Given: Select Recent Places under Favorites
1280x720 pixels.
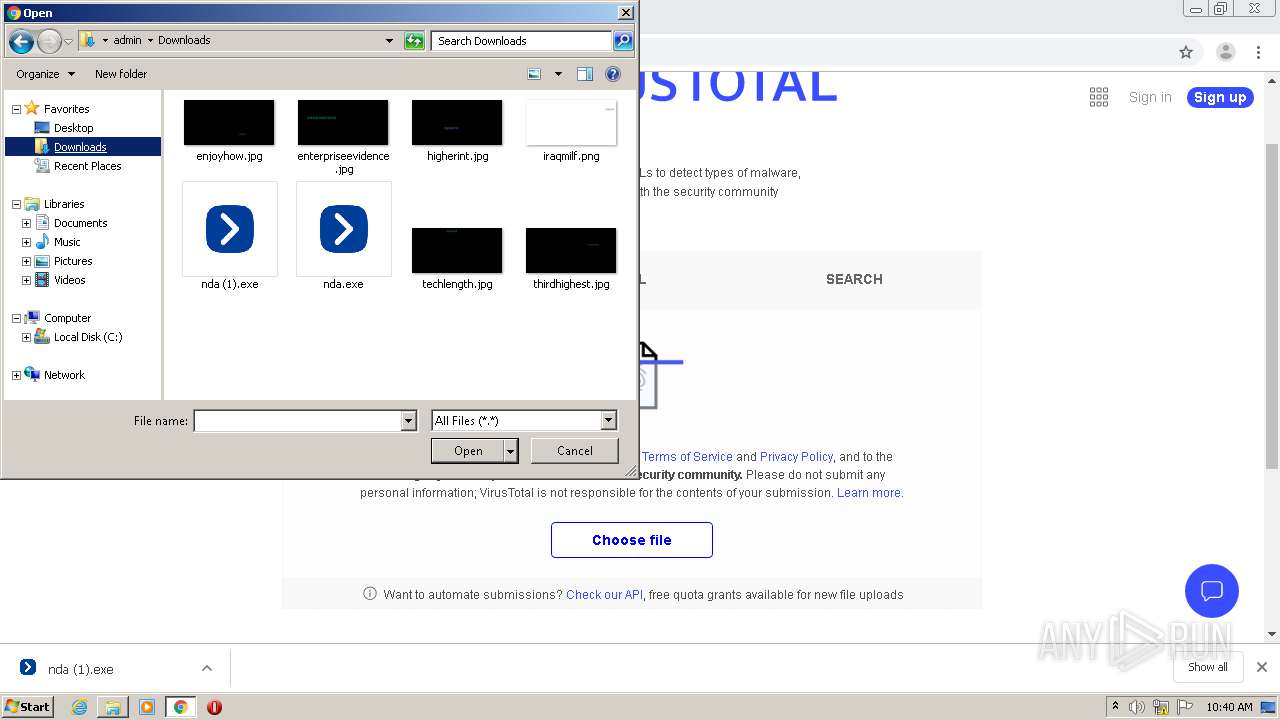Looking at the screenshot, I should (88, 166).
